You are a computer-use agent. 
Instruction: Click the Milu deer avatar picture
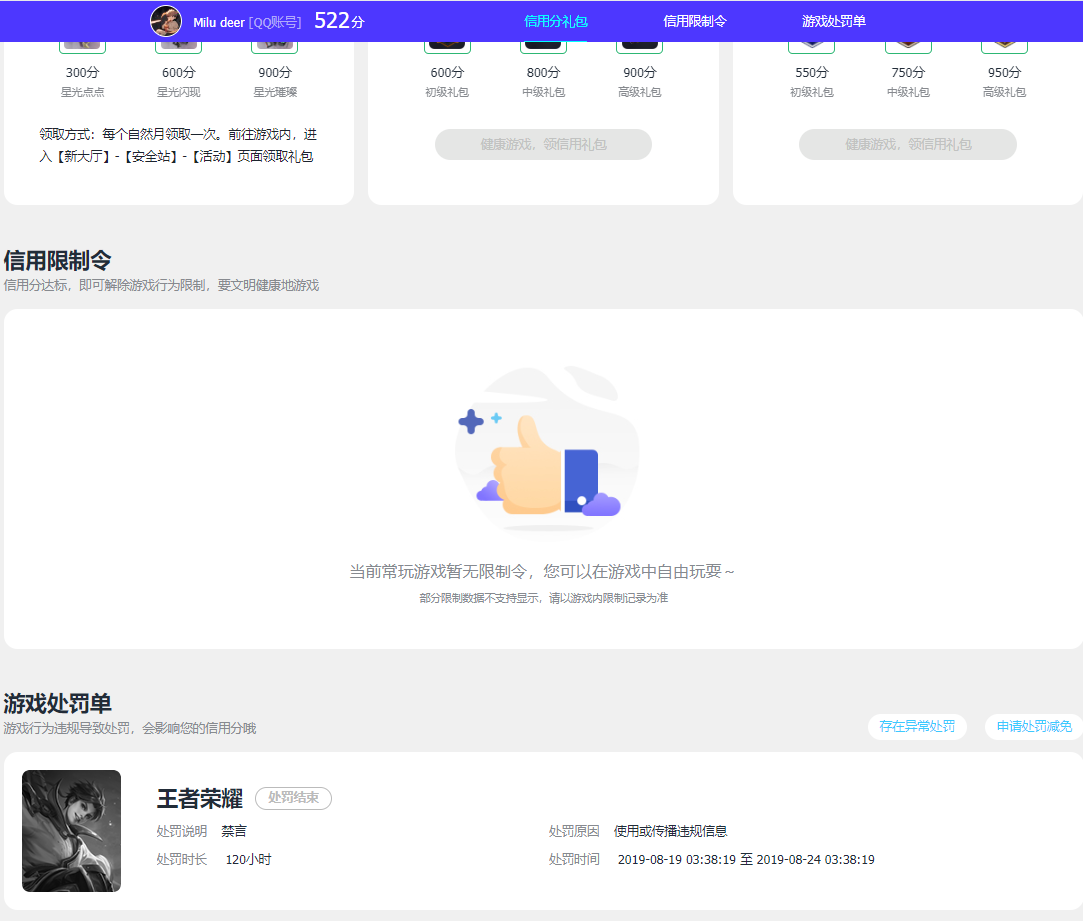click(166, 20)
